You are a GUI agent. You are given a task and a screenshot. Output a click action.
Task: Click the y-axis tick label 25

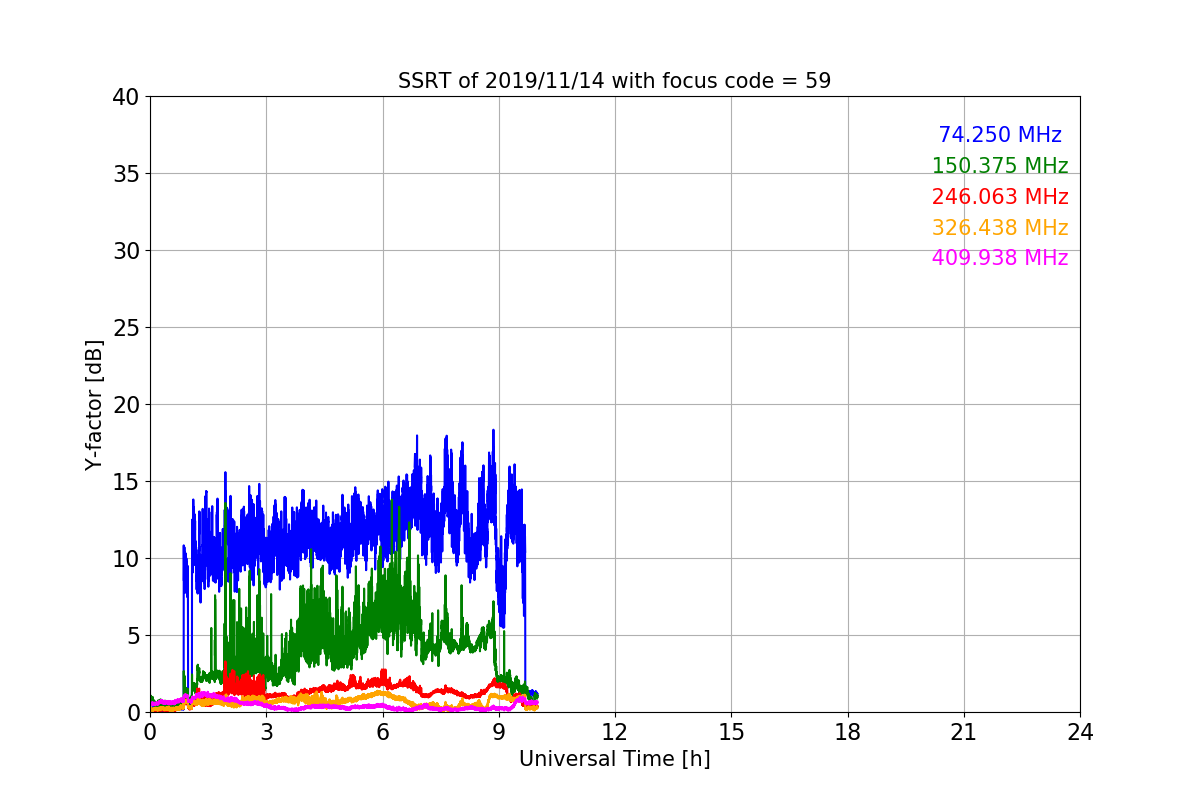pos(125,328)
